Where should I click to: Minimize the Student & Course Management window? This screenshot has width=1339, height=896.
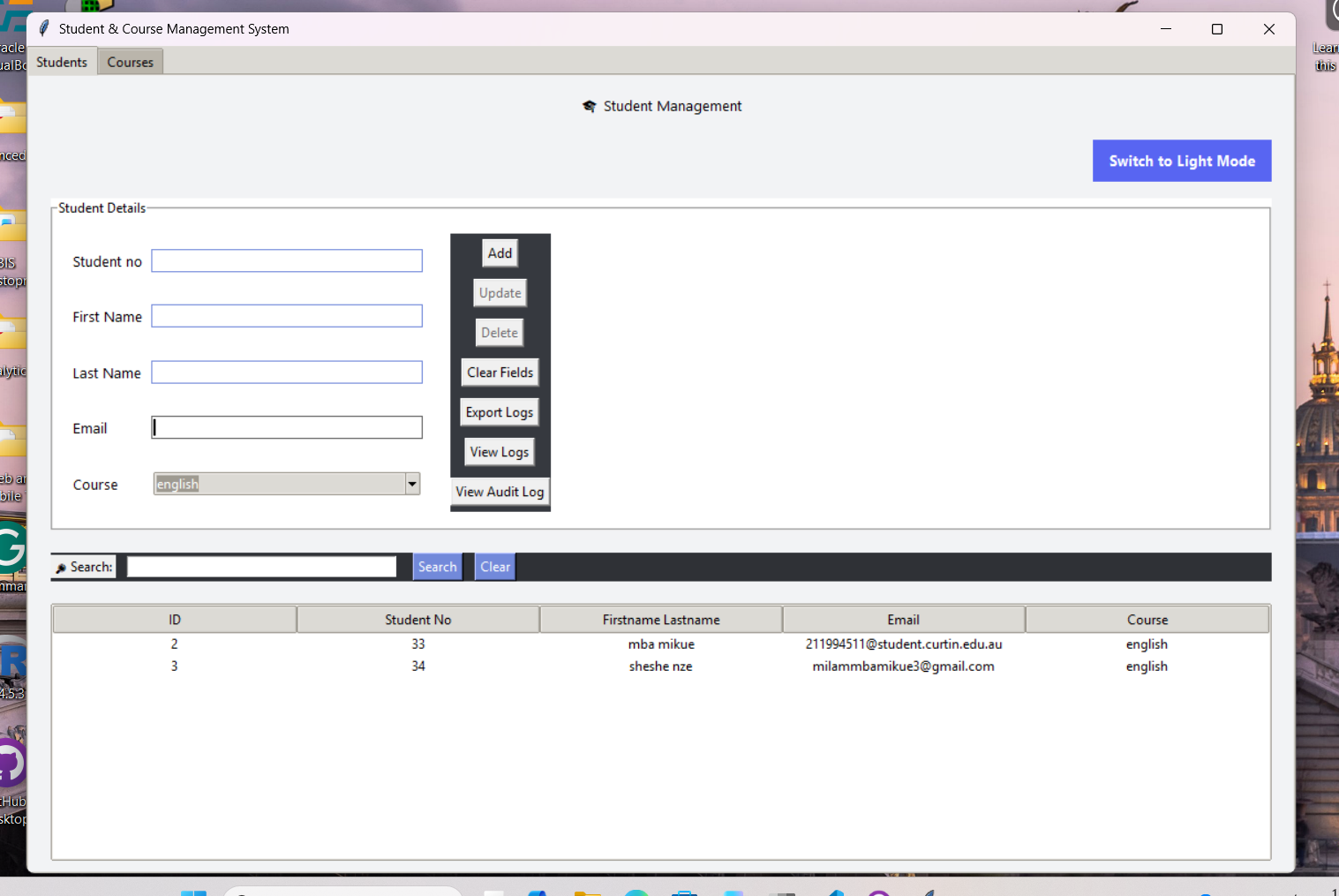(1165, 29)
